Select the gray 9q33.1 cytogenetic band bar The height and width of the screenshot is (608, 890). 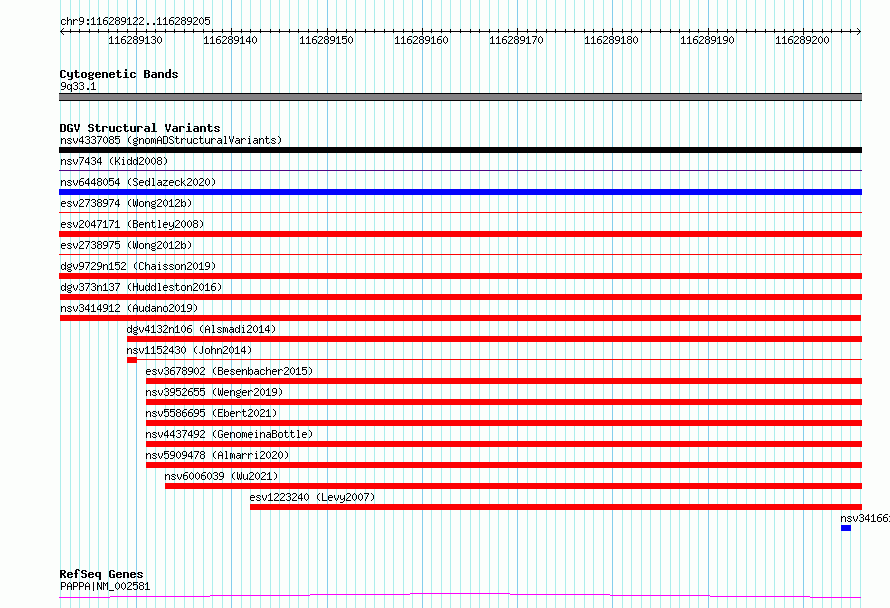[460, 97]
